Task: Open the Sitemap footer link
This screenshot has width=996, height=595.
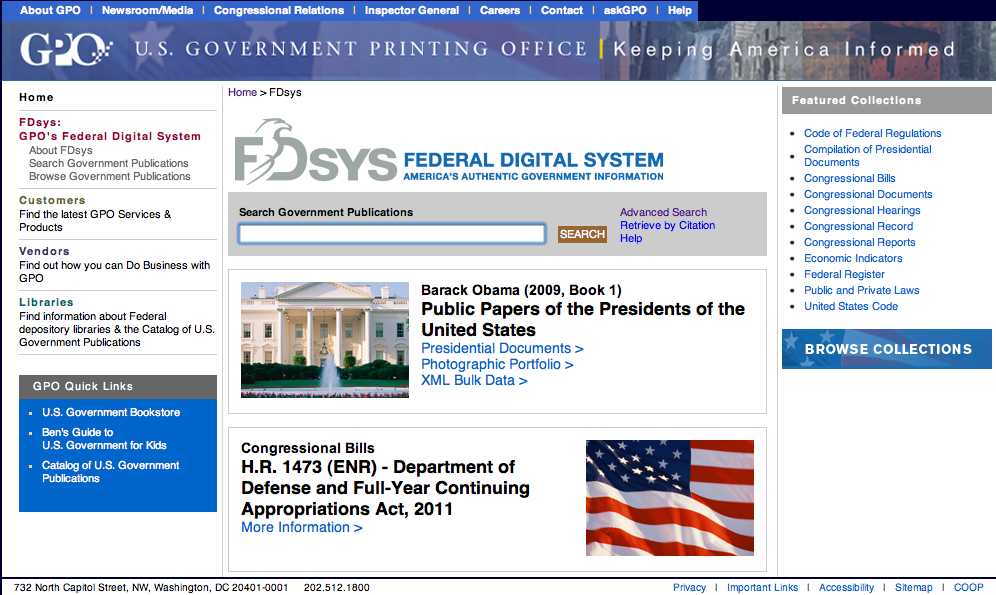Action: coord(913,587)
